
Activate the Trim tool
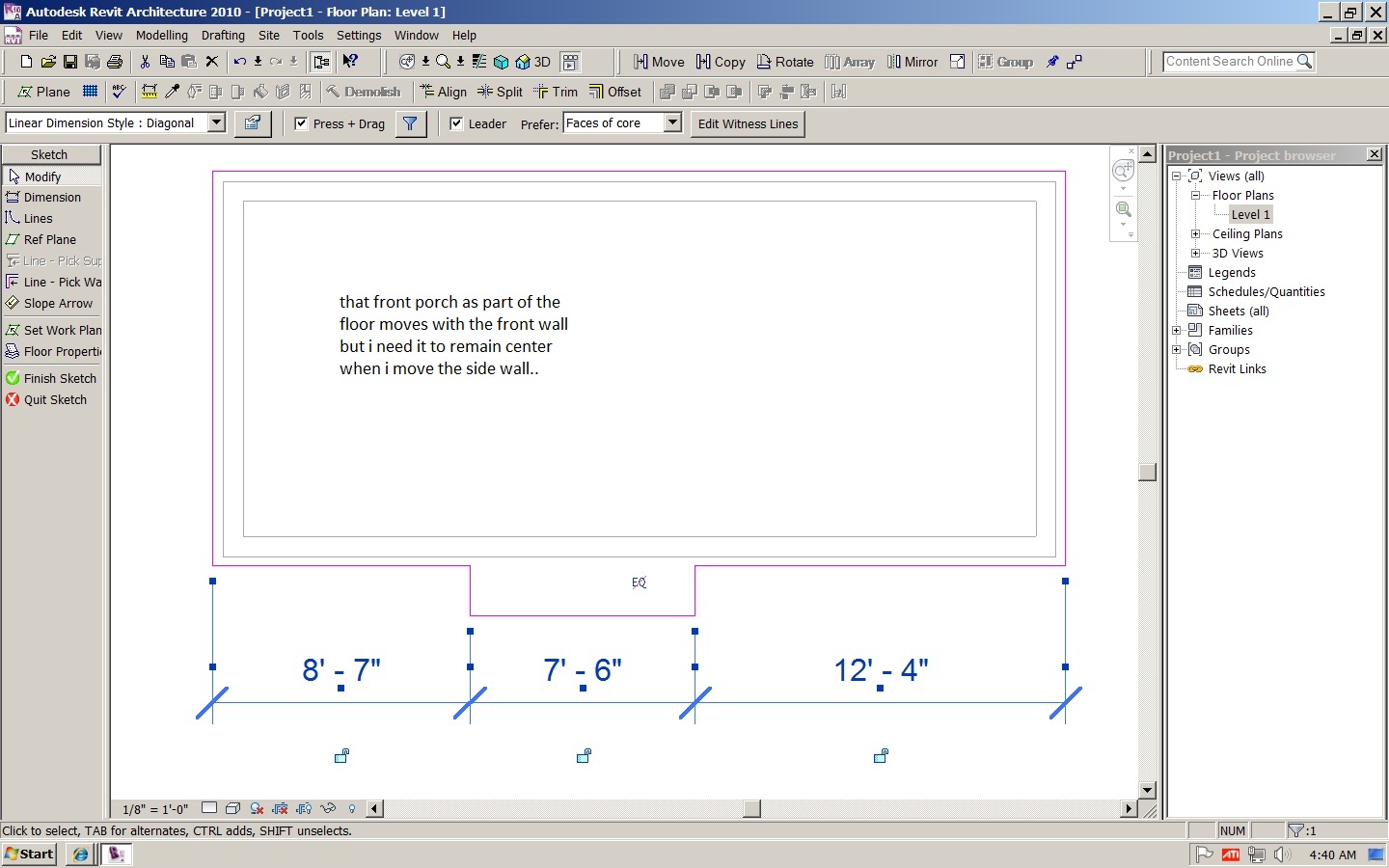coord(556,92)
